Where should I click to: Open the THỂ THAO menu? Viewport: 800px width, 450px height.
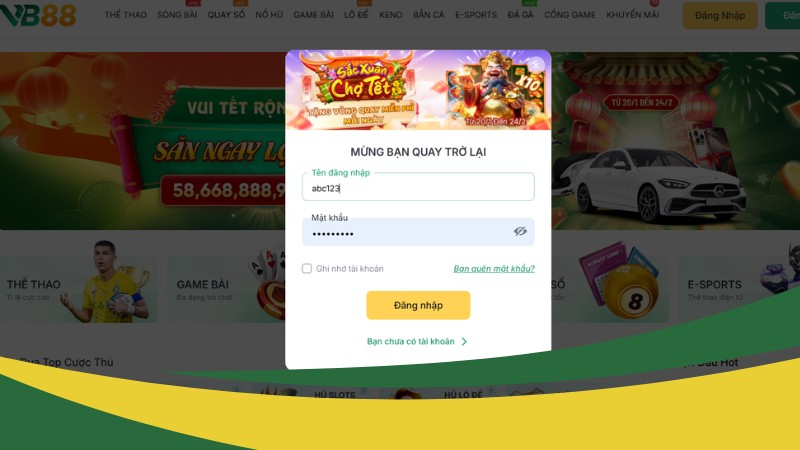[x=126, y=15]
